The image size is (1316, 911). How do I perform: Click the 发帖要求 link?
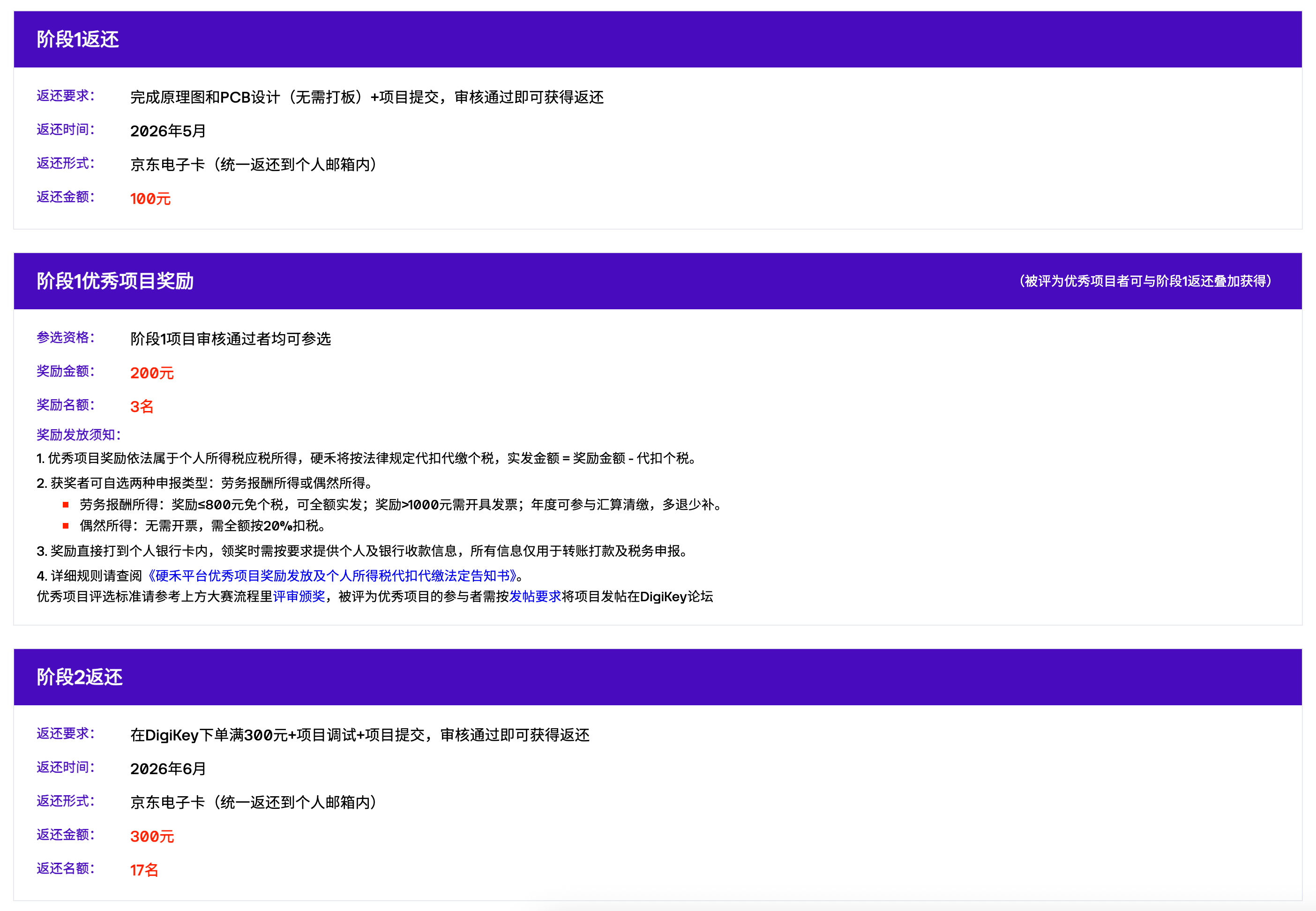click(535, 597)
